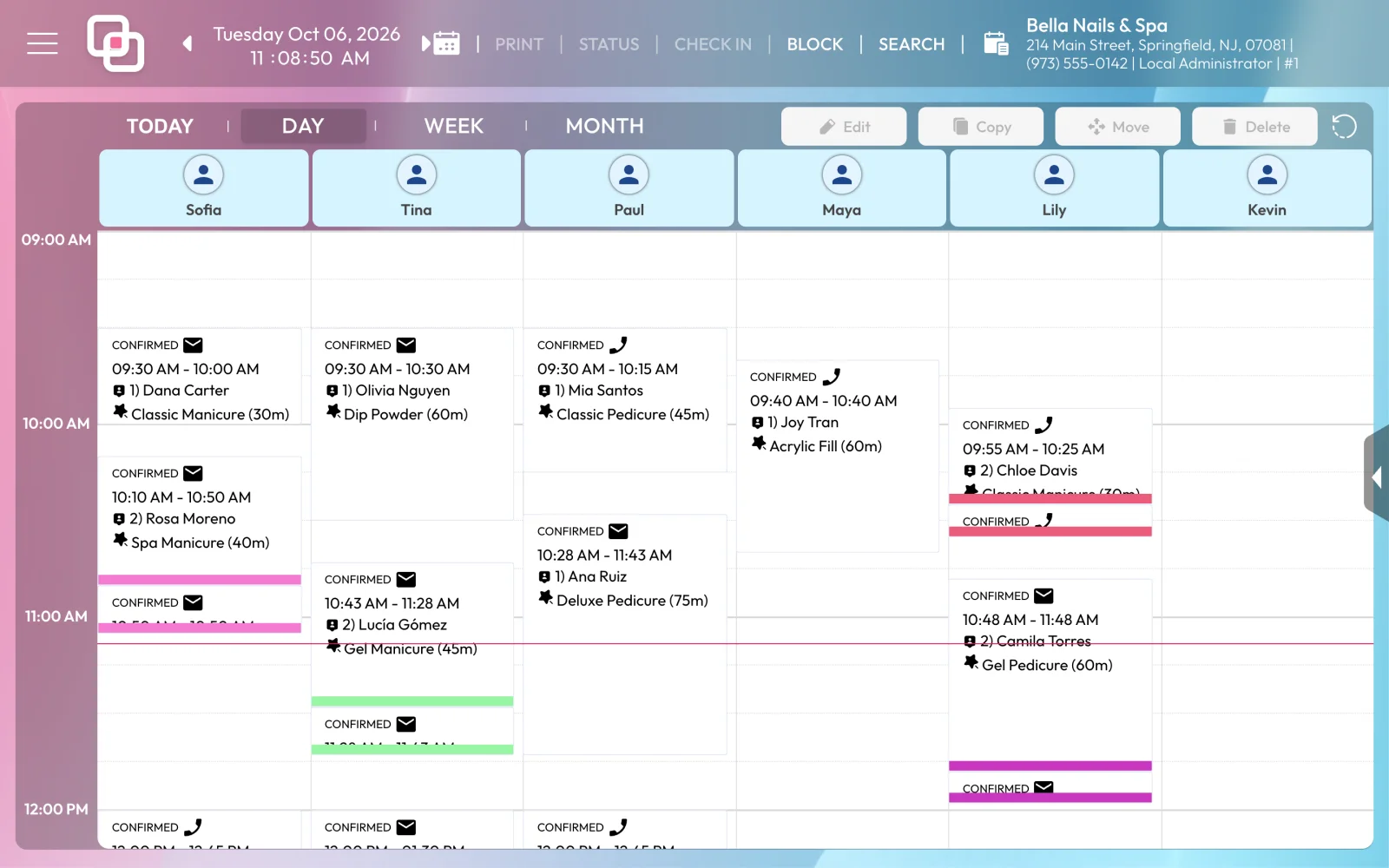Click the refresh schedule icon
Screen dimensions: 1389x868
coord(1344,127)
